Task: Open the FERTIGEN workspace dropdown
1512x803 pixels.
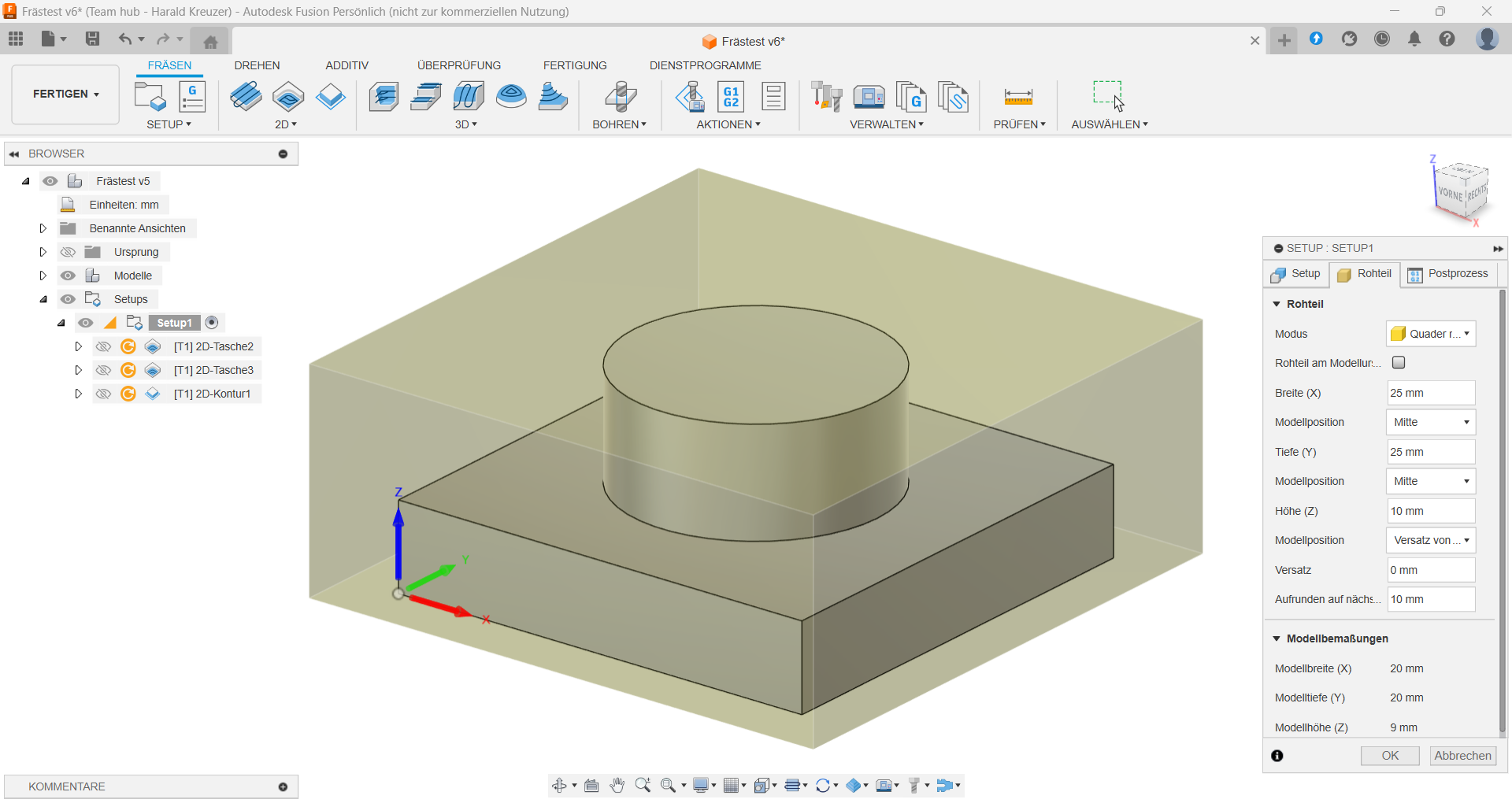Action: tap(65, 94)
